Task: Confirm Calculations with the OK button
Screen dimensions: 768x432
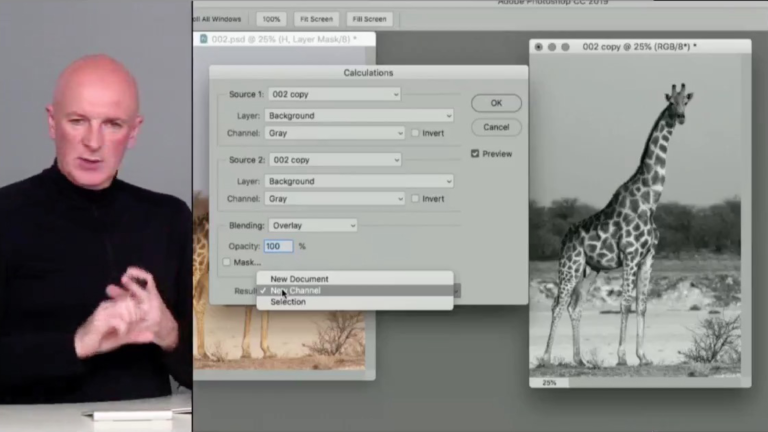Action: pyautogui.click(x=496, y=103)
